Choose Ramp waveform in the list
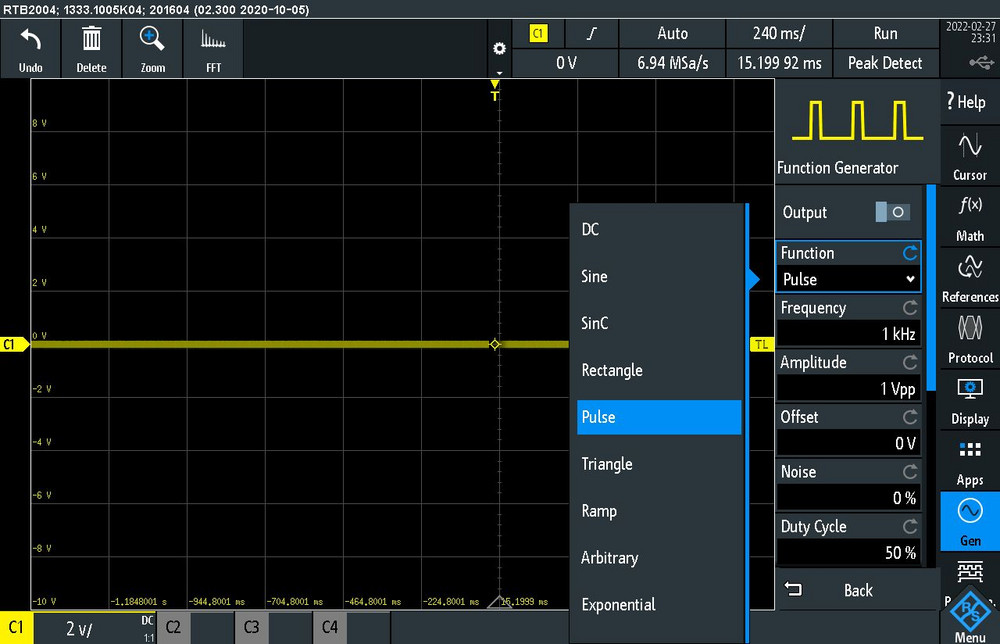 pyautogui.click(x=659, y=511)
